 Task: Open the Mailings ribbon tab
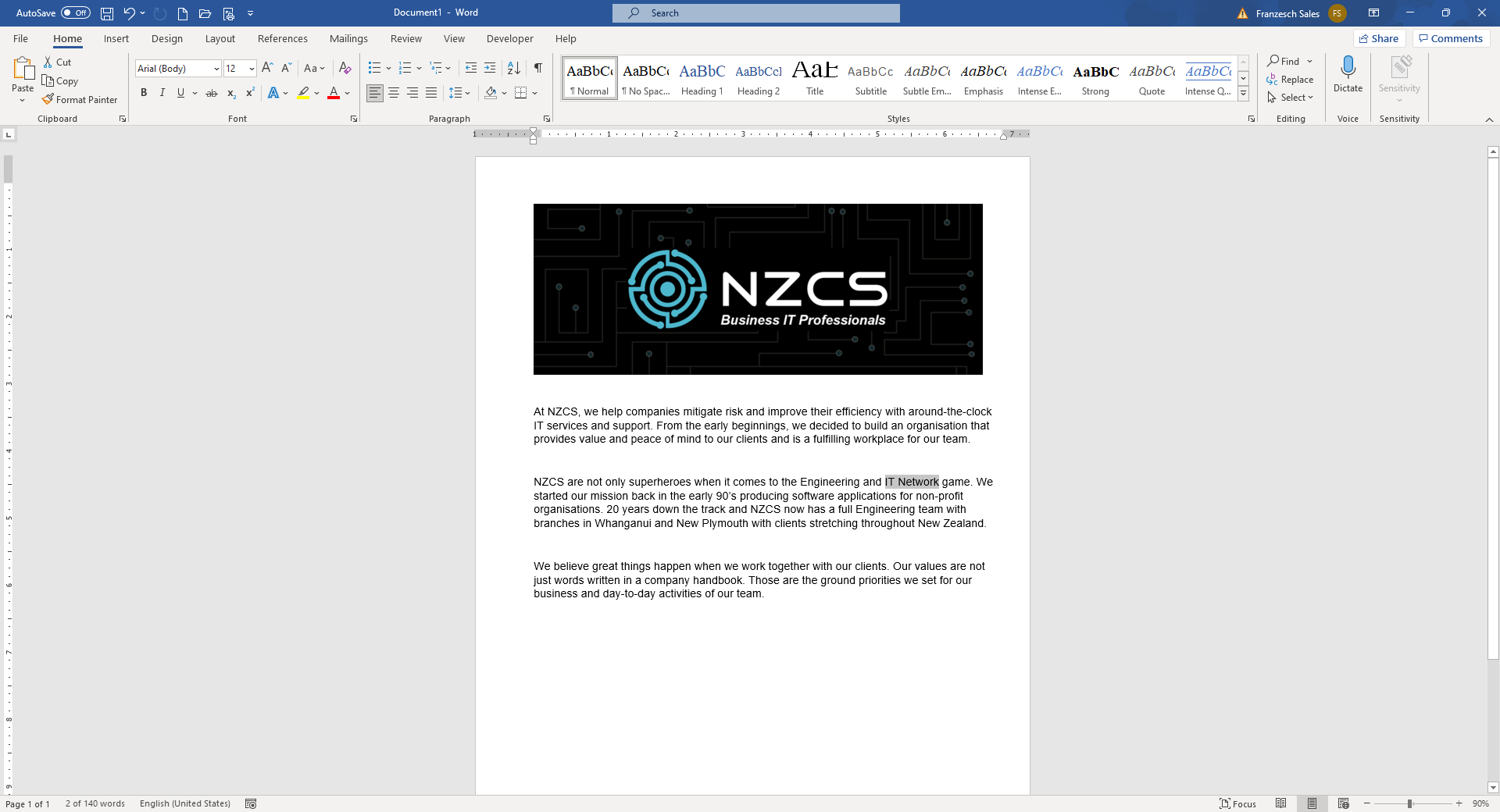348,38
